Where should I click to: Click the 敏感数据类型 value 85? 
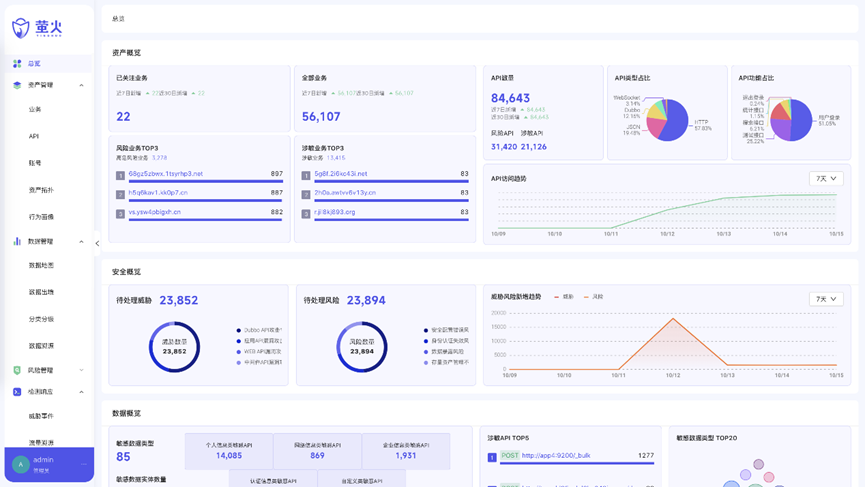point(123,457)
